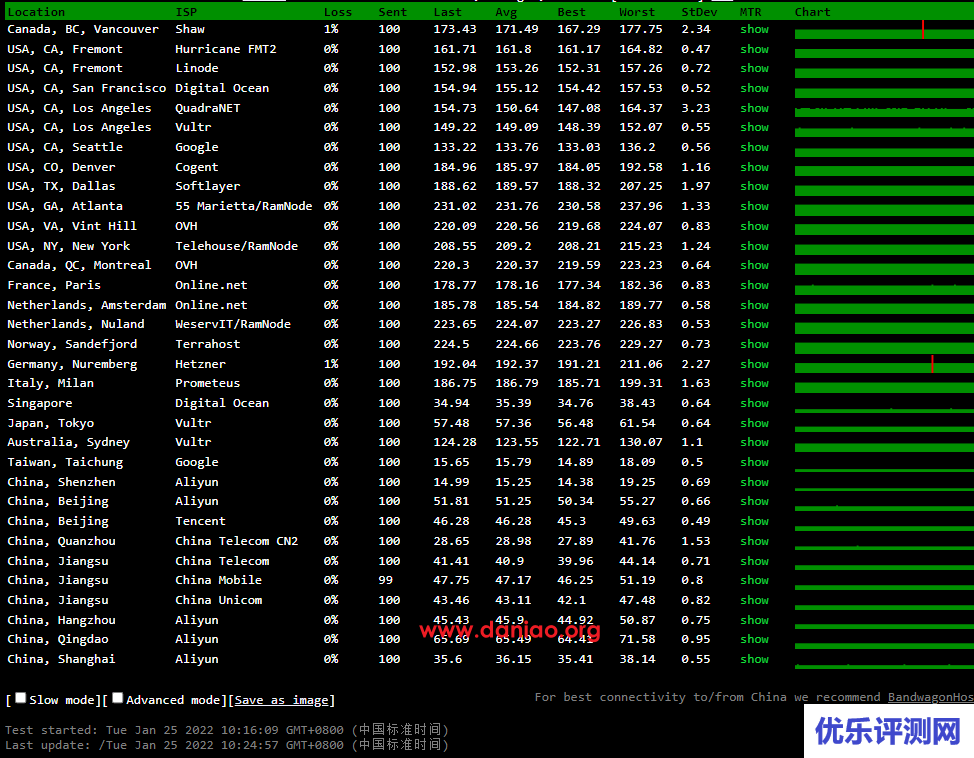Viewport: 974px width, 758px height.
Task: Show MTR for Japan, Tokyo Vultr
Action: pos(754,423)
